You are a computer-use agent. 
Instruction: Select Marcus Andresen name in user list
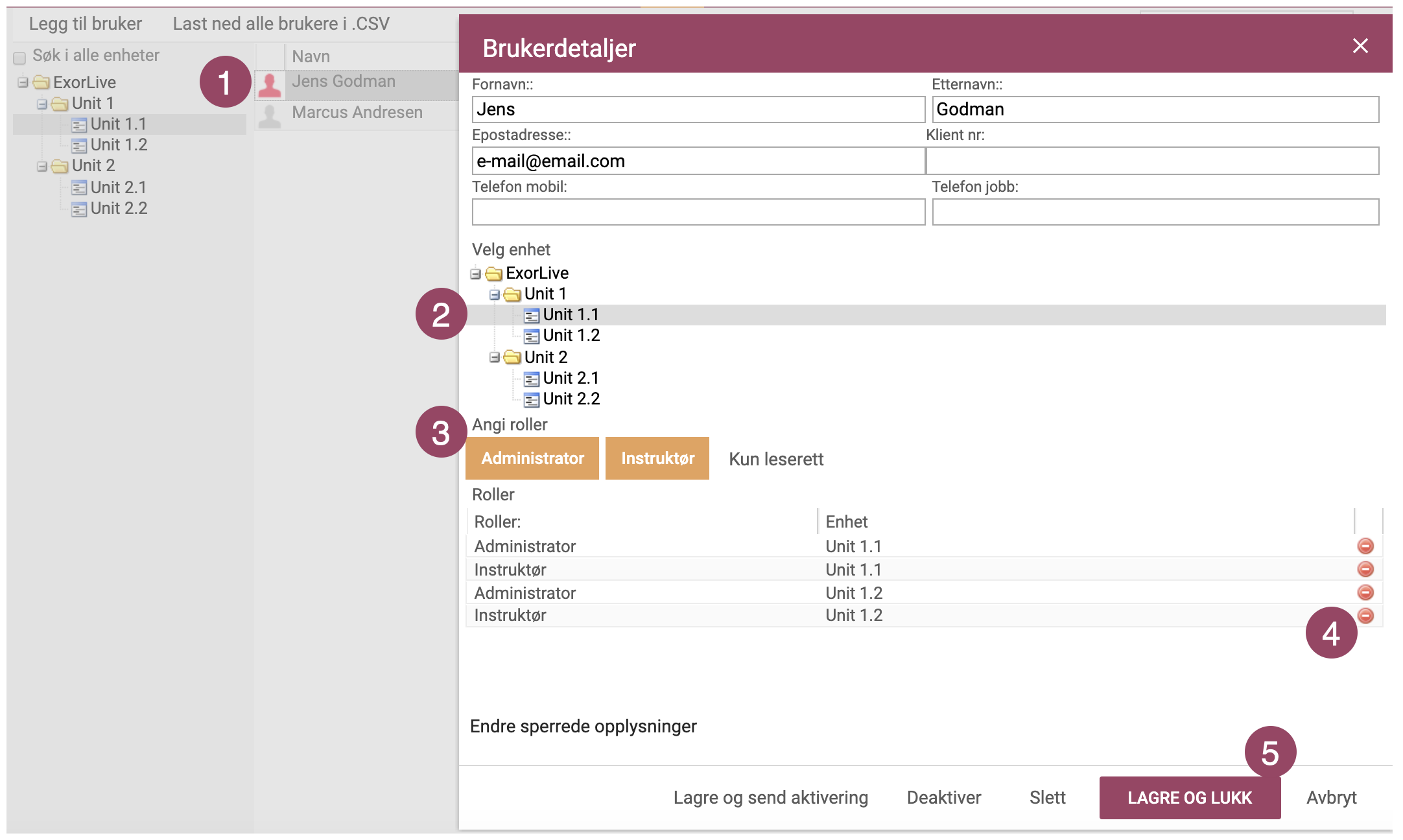pos(357,112)
